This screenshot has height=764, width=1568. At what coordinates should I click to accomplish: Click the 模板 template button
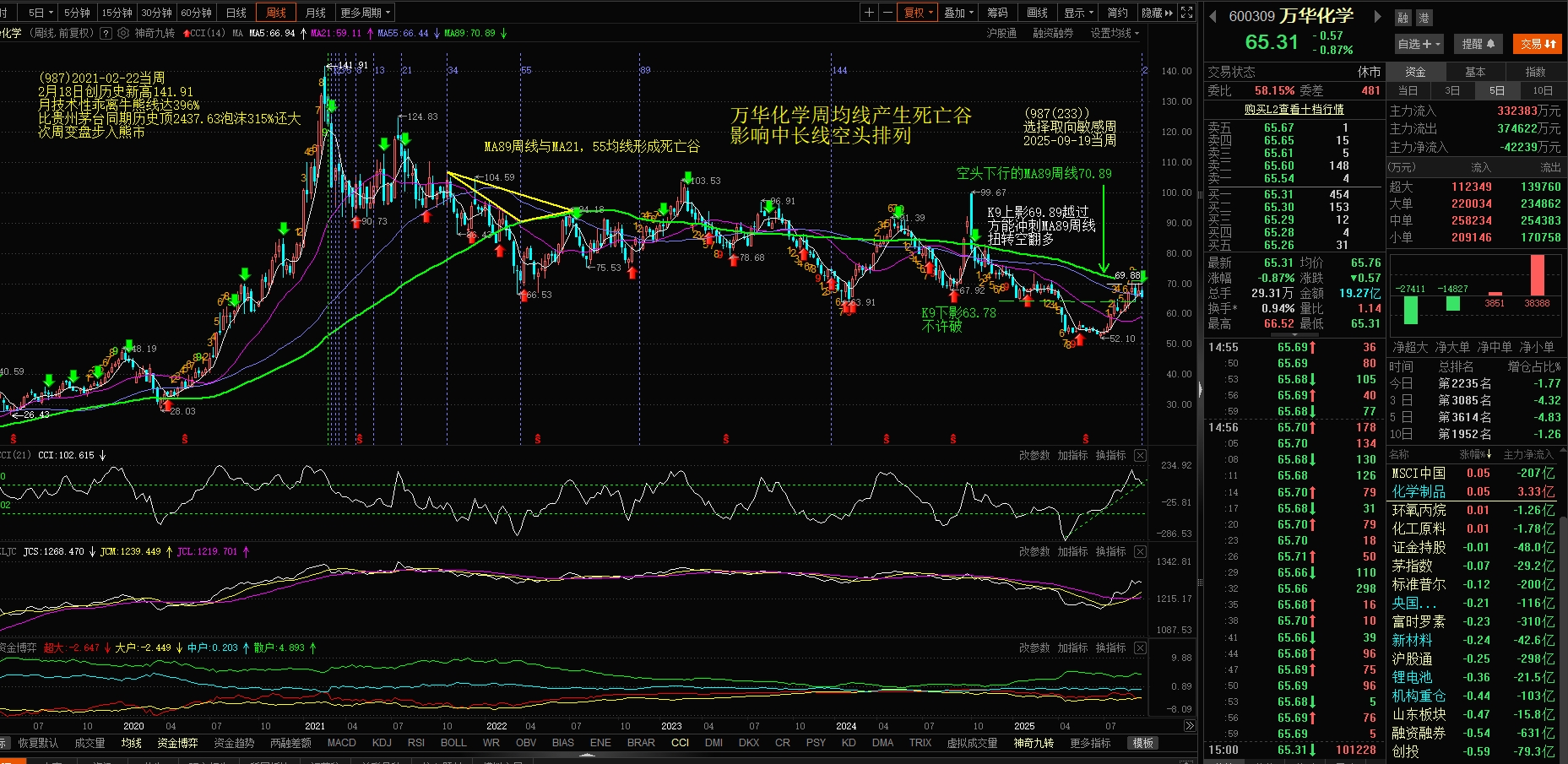pos(1143,743)
